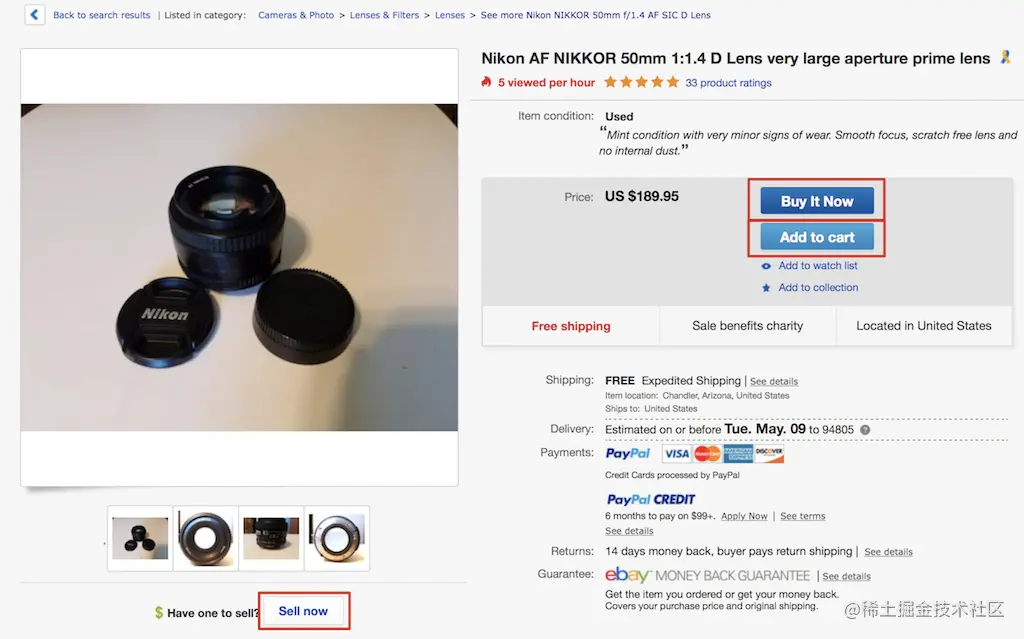The height and width of the screenshot is (639, 1024).
Task: Click the PayPal logo in Payments
Action: pyautogui.click(x=628, y=453)
